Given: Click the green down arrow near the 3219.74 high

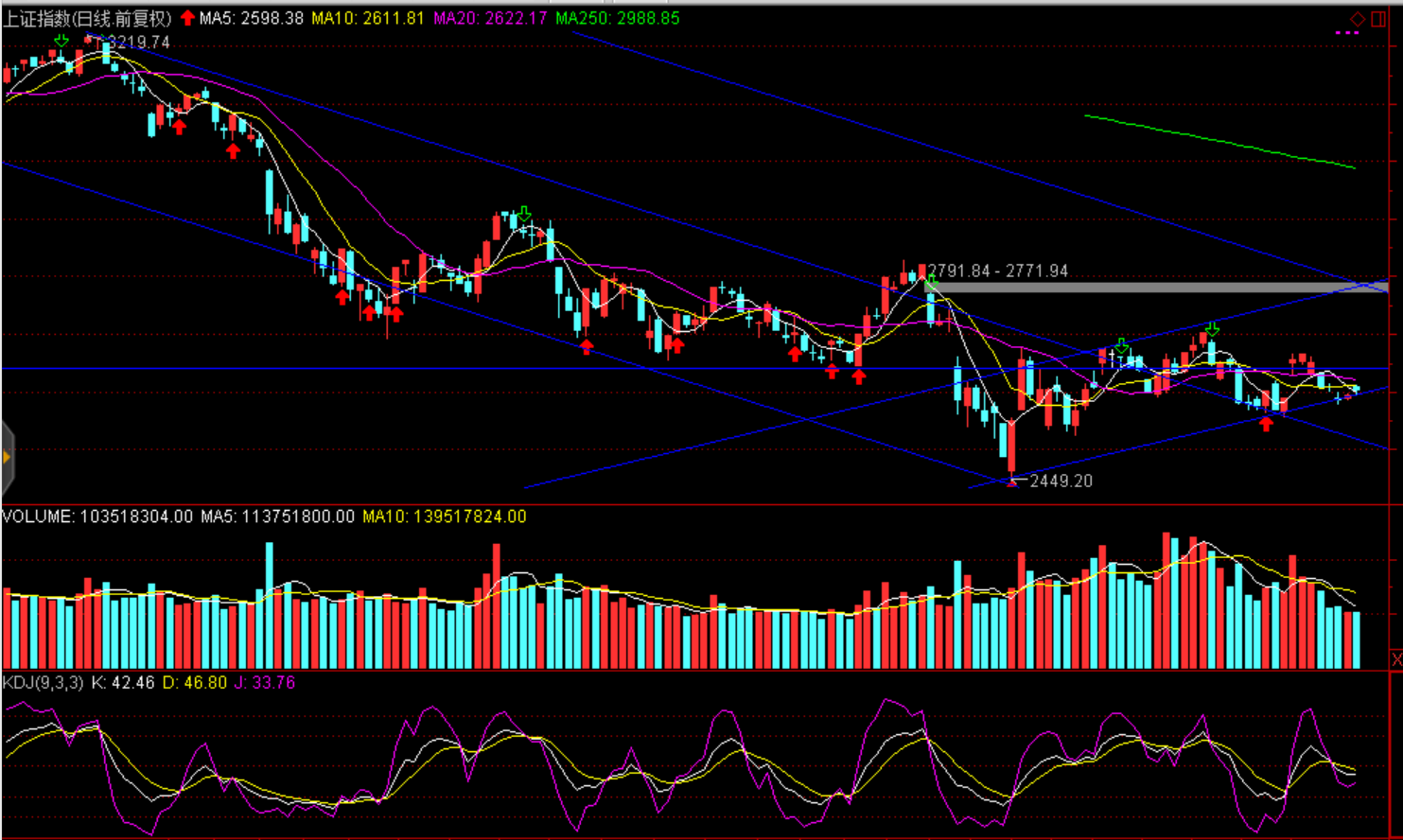Looking at the screenshot, I should (x=61, y=41).
